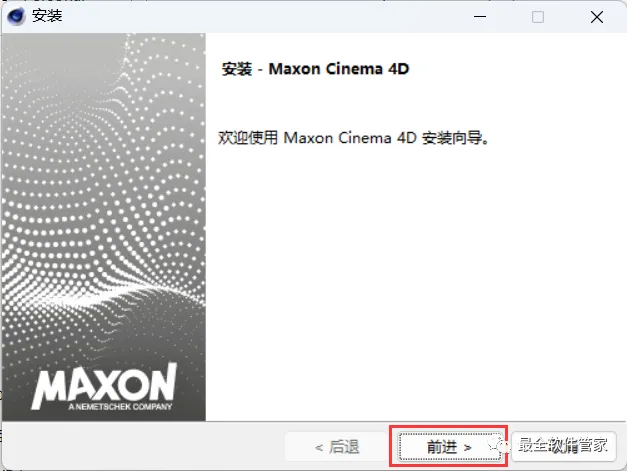Click the greyed-out maximize square icon
This screenshot has width=627, height=471.
tap(537, 17)
